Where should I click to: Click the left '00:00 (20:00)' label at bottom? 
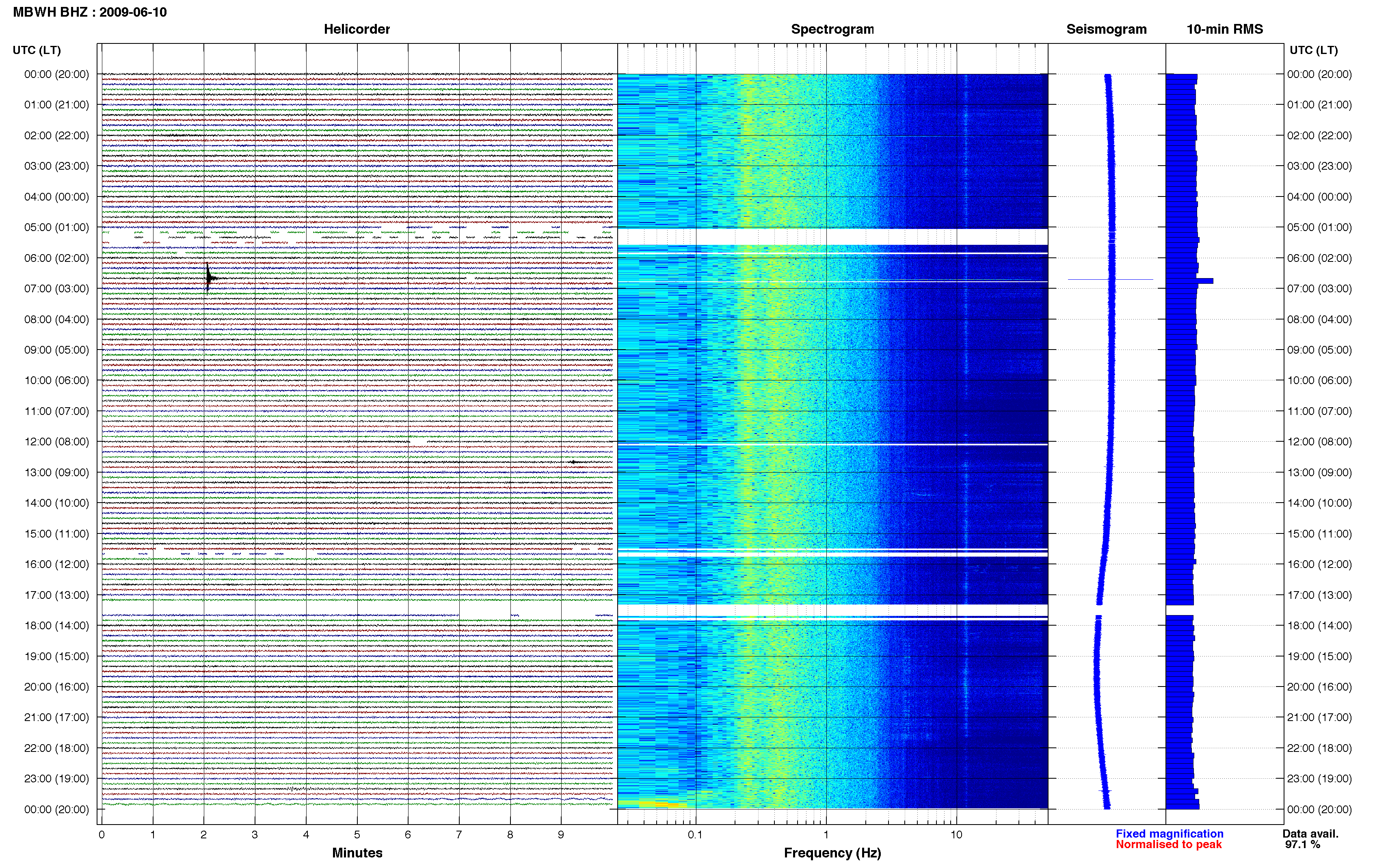[56, 810]
